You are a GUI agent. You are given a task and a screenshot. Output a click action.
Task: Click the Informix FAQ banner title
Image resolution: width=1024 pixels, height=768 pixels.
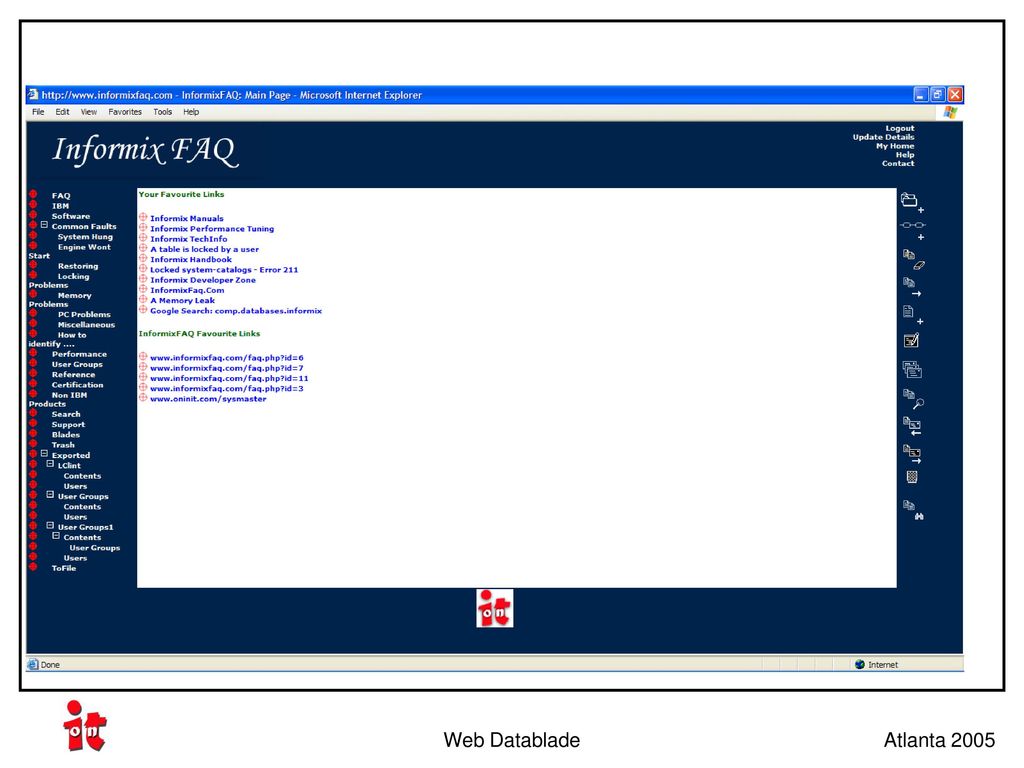(145, 150)
